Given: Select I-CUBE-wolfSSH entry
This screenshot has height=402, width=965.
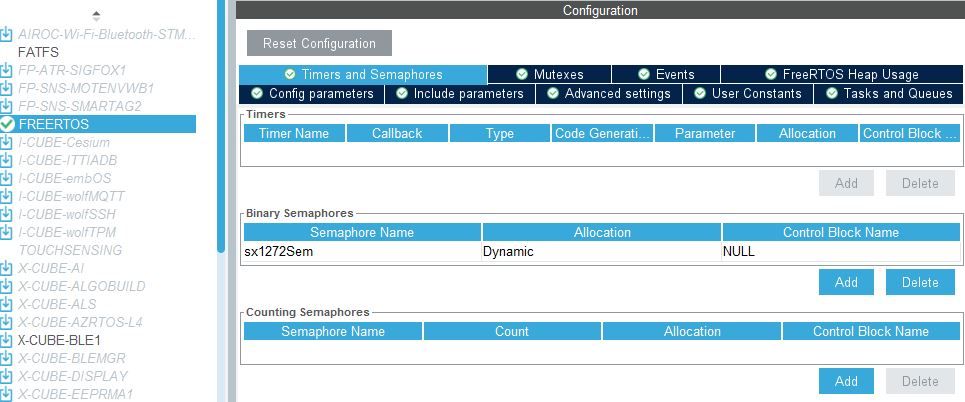Looking at the screenshot, I should click(x=67, y=214).
